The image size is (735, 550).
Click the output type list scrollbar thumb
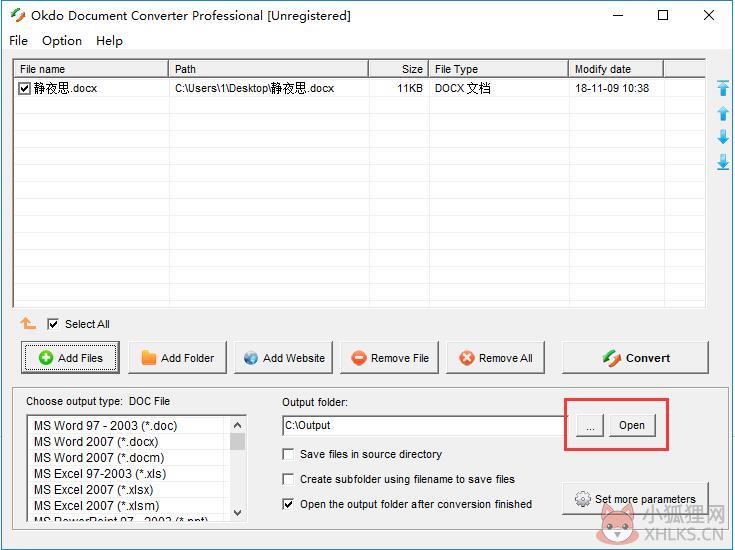(237, 441)
